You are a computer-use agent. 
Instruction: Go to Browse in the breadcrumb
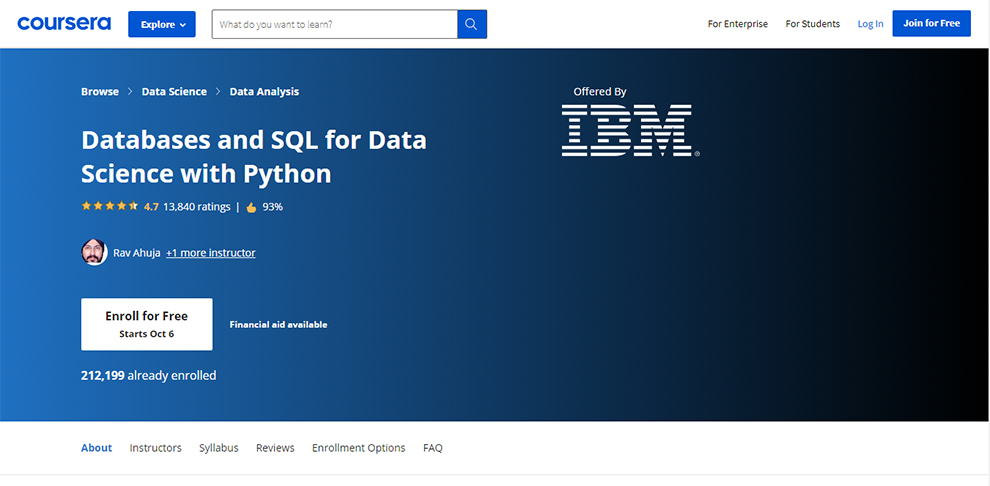100,92
